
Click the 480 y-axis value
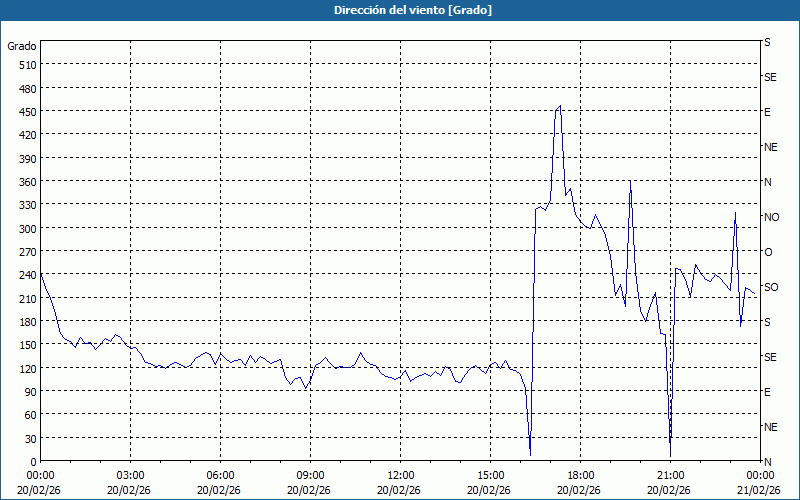coord(28,89)
